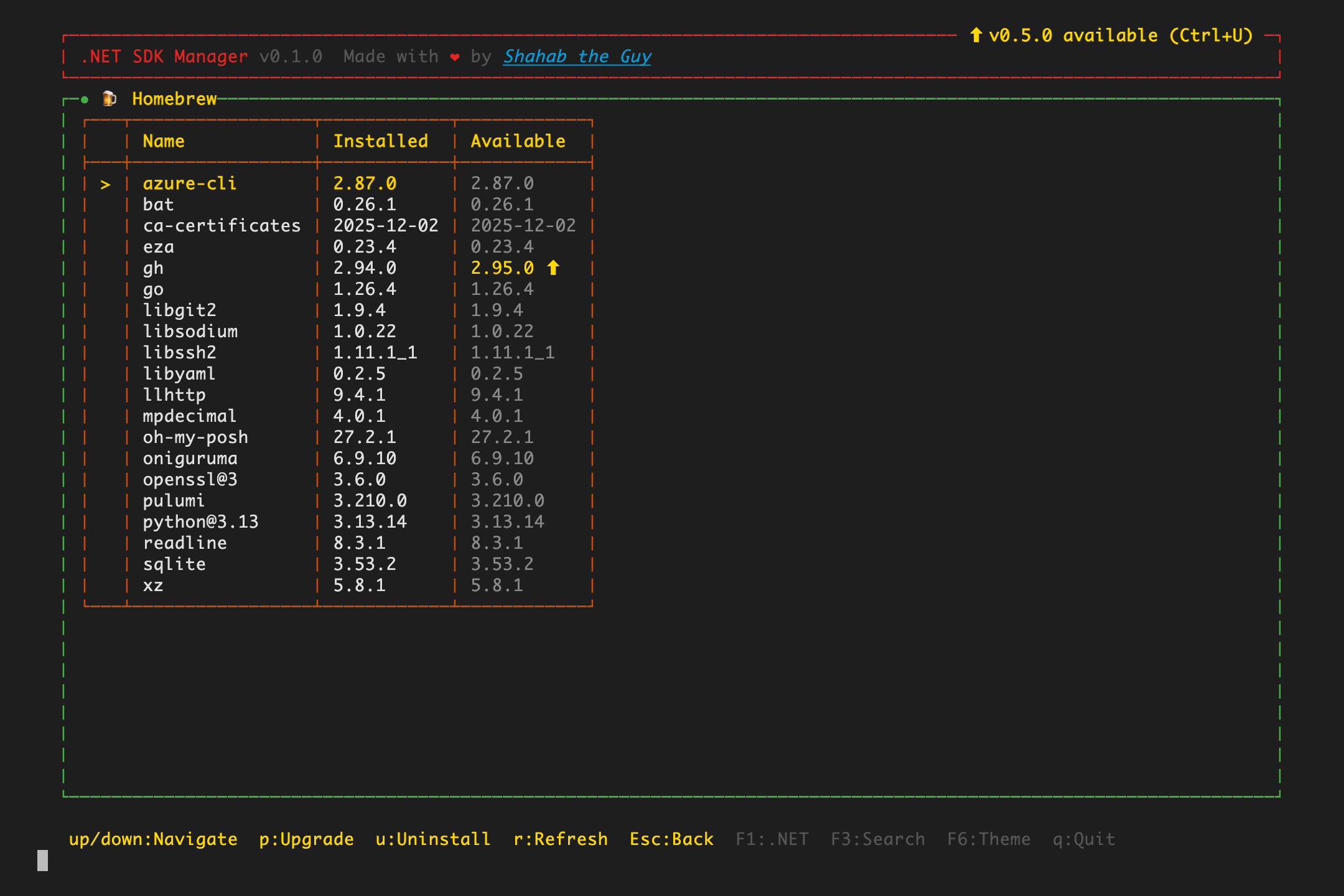Image resolution: width=1344 pixels, height=896 pixels.
Task: Click installed version 27.2.1 of oh-my-posh
Action: coord(365,437)
